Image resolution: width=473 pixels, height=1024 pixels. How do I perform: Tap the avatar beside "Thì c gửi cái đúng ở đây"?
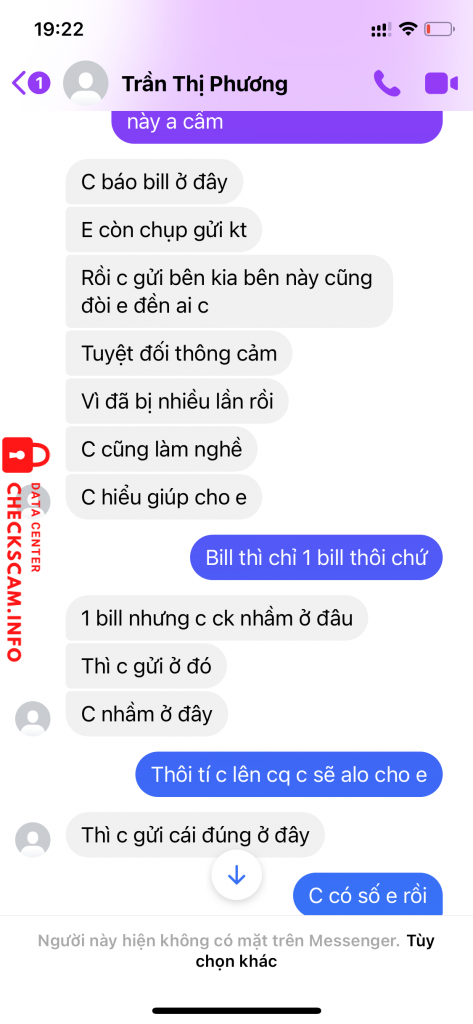pos(33,840)
